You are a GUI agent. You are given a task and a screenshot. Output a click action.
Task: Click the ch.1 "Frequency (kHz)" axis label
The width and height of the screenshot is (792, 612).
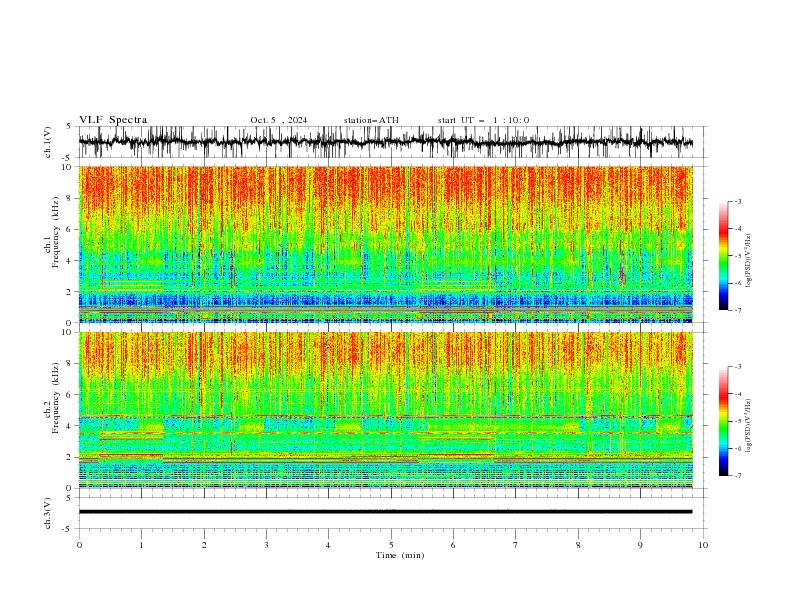[56, 232]
